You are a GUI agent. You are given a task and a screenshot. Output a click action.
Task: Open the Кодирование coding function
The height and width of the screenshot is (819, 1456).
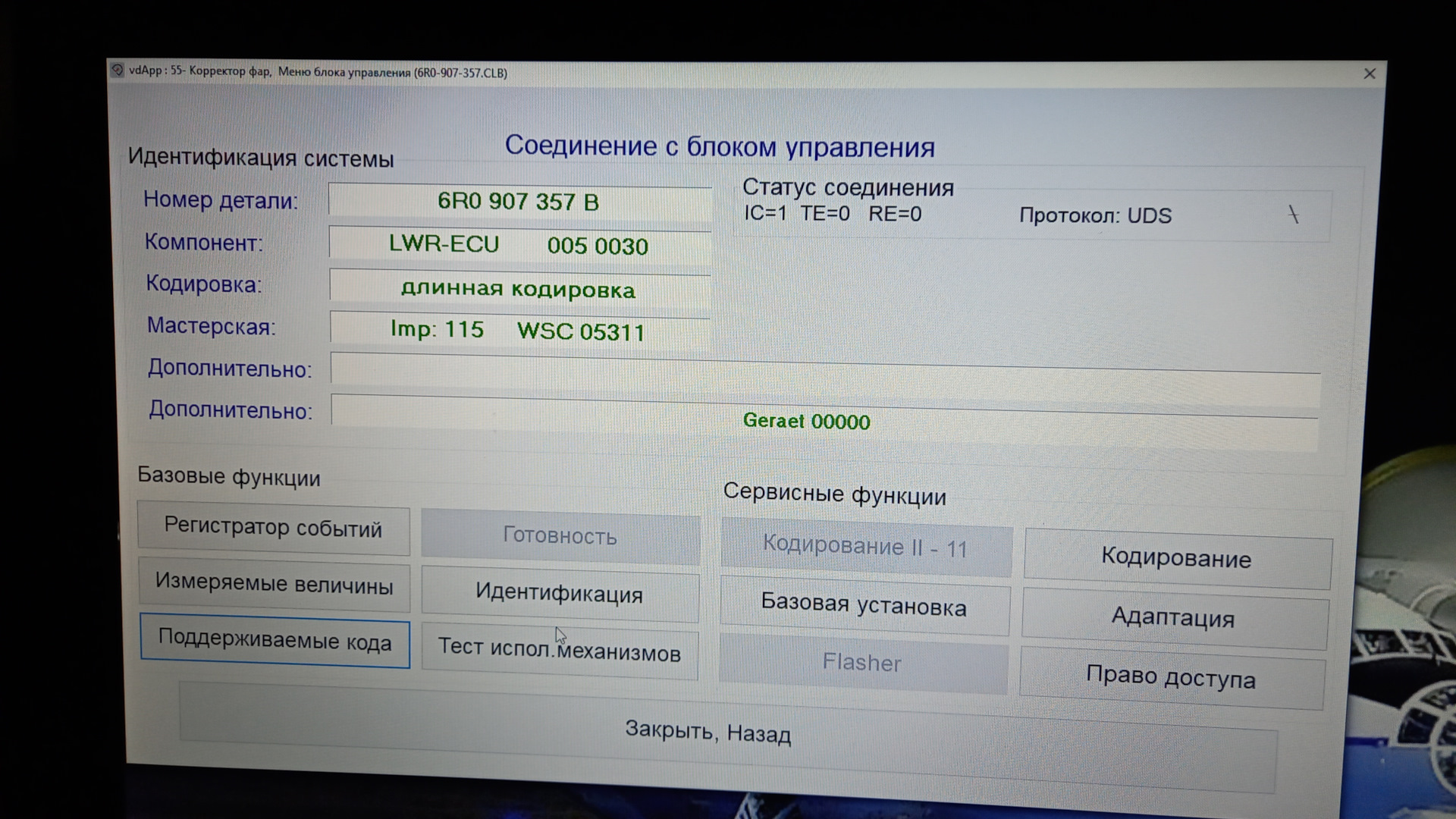click(1177, 559)
